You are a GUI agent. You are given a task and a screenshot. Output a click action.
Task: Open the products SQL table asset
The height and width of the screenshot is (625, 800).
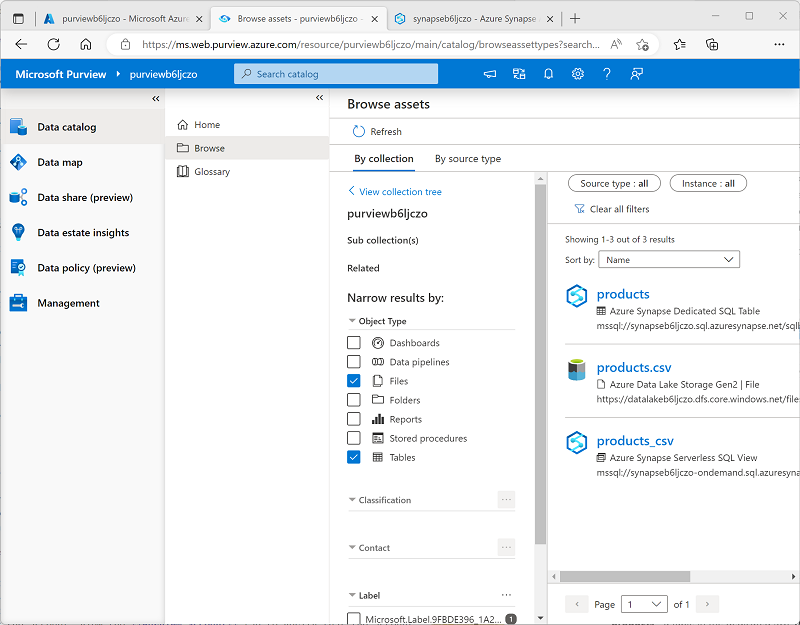623,294
